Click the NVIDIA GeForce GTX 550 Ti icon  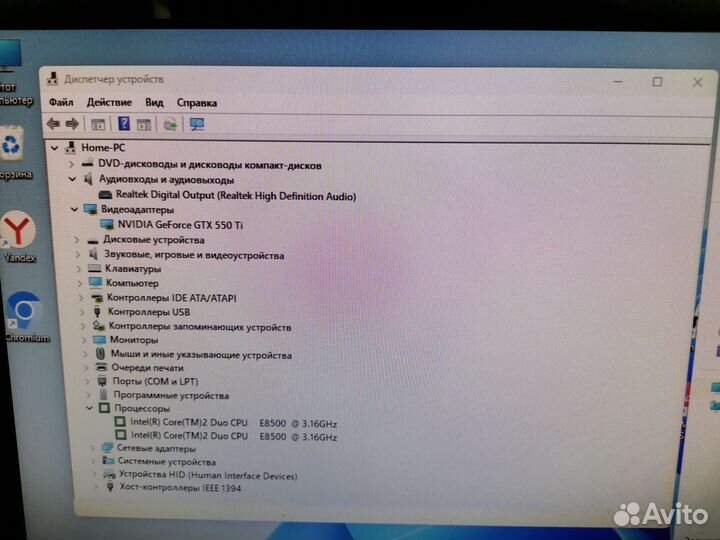107,225
